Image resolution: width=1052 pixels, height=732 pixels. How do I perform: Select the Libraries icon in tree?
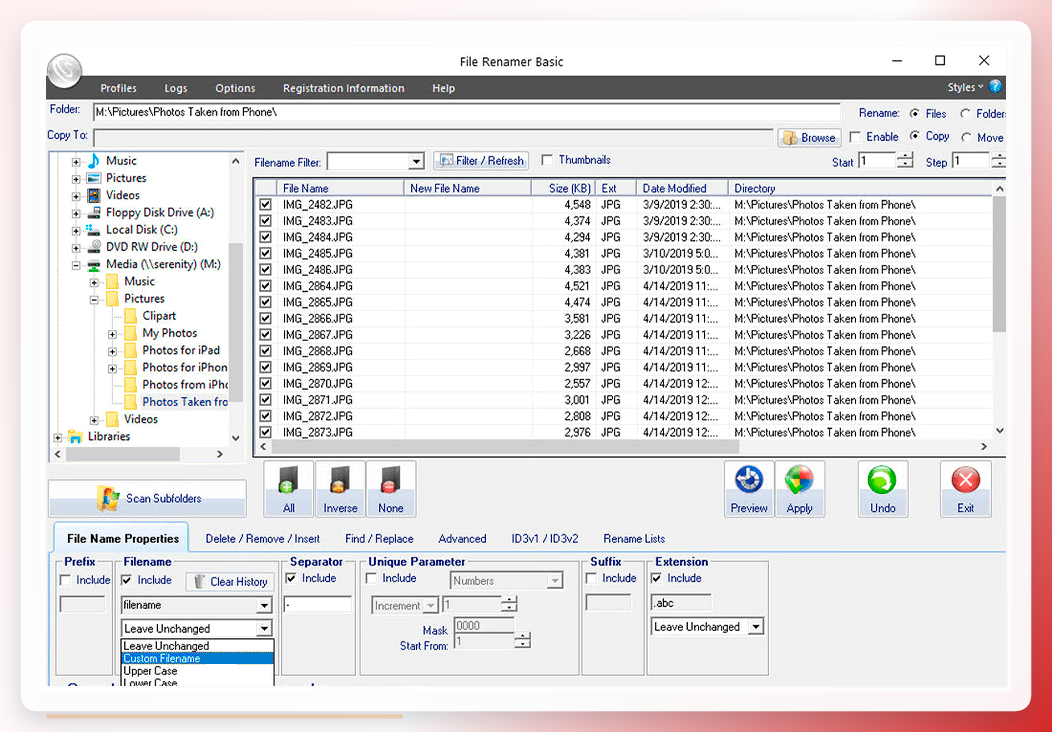76,437
